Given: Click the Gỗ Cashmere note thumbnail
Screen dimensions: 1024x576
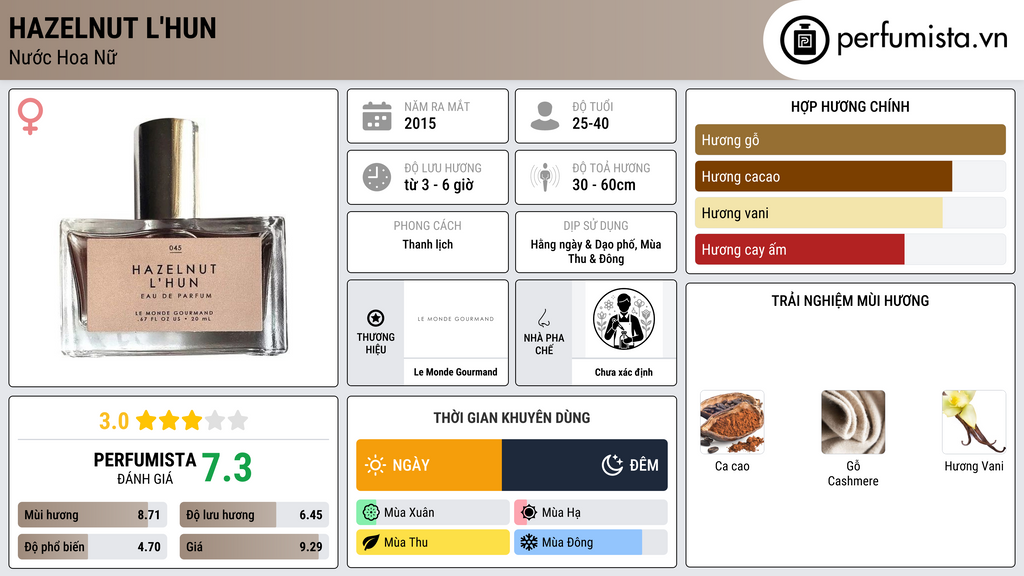Looking at the screenshot, I should [853, 422].
